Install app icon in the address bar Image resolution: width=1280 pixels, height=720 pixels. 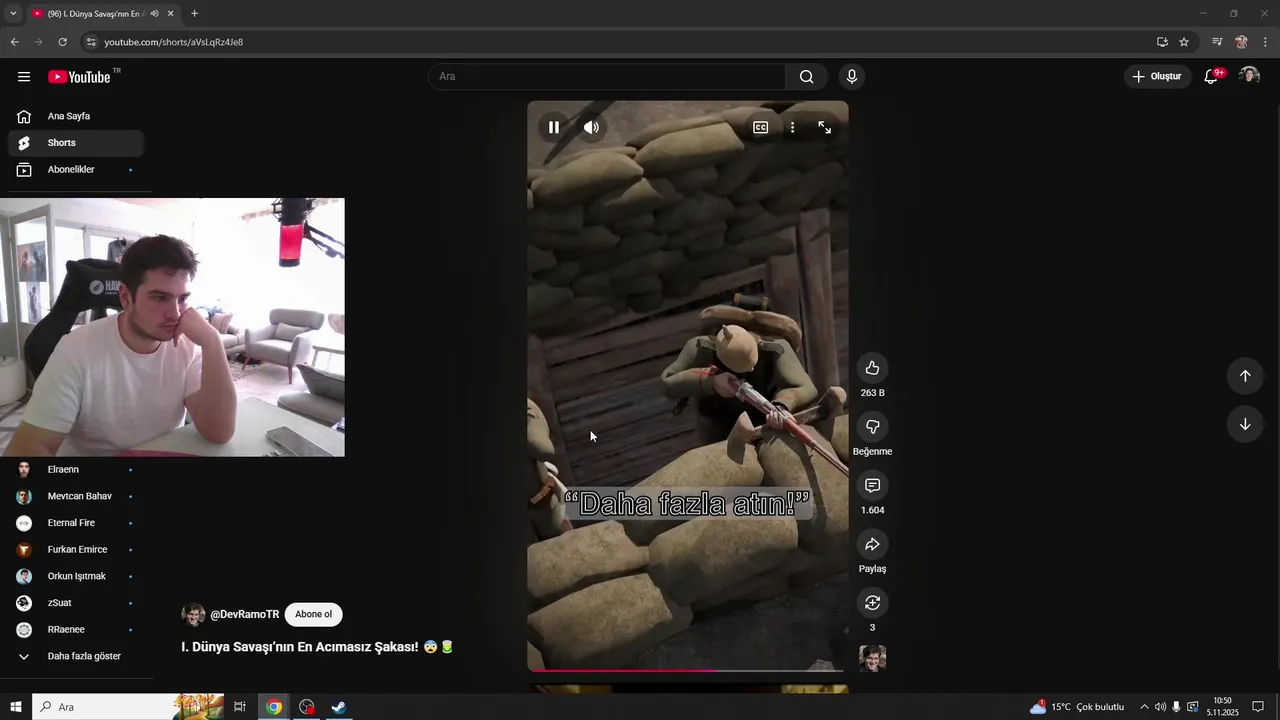1162,42
